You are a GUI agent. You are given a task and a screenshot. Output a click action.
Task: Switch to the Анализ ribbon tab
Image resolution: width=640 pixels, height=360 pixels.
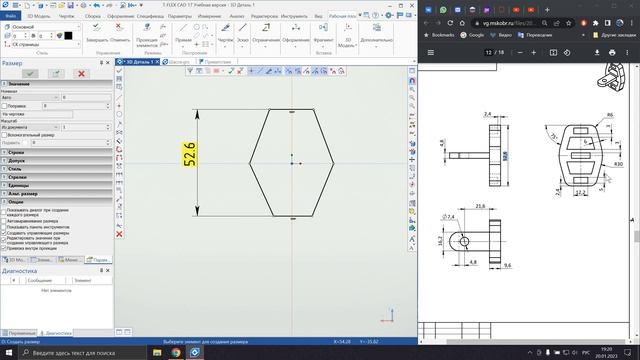point(237,16)
